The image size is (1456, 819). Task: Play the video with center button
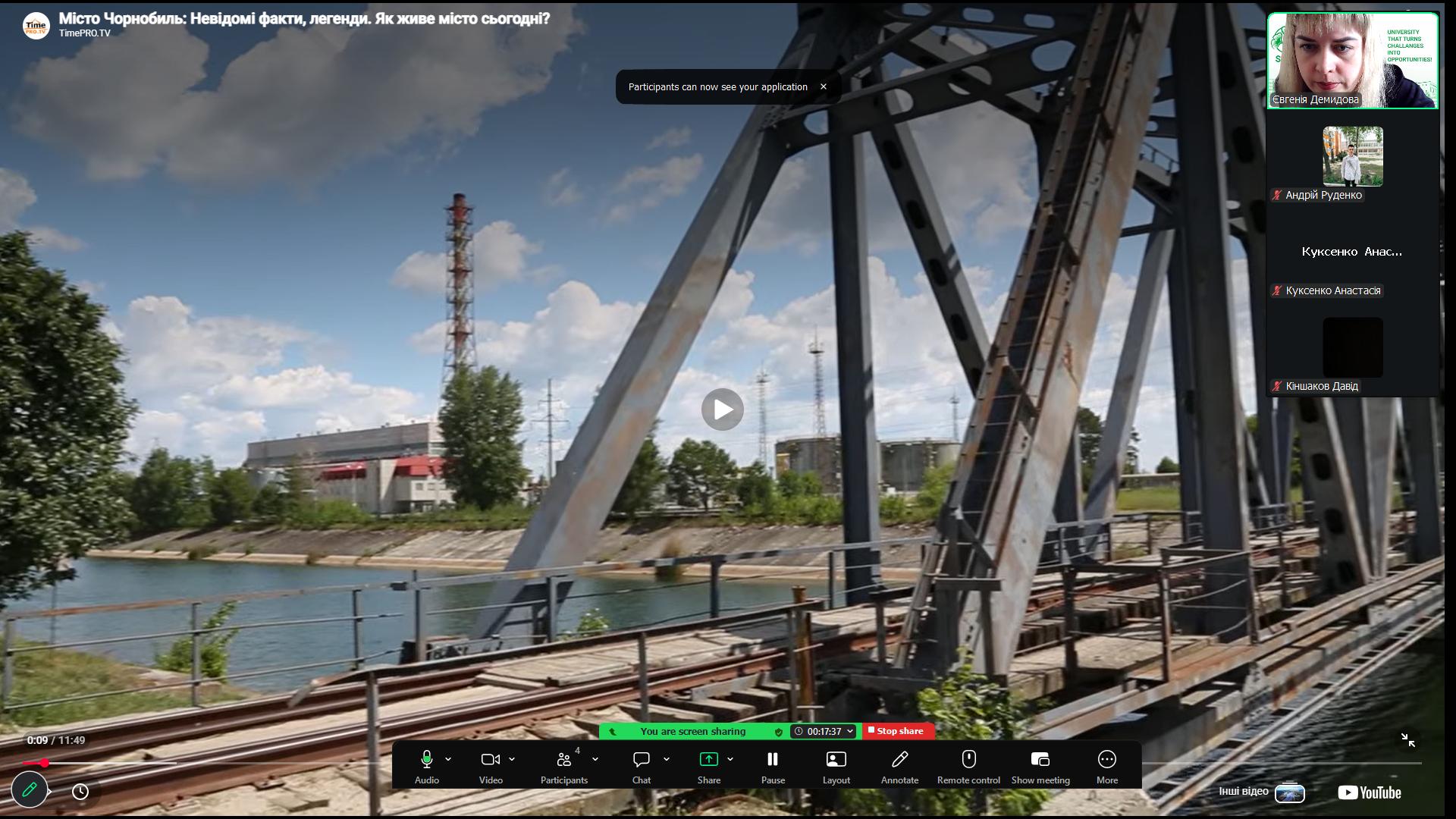[x=722, y=409]
